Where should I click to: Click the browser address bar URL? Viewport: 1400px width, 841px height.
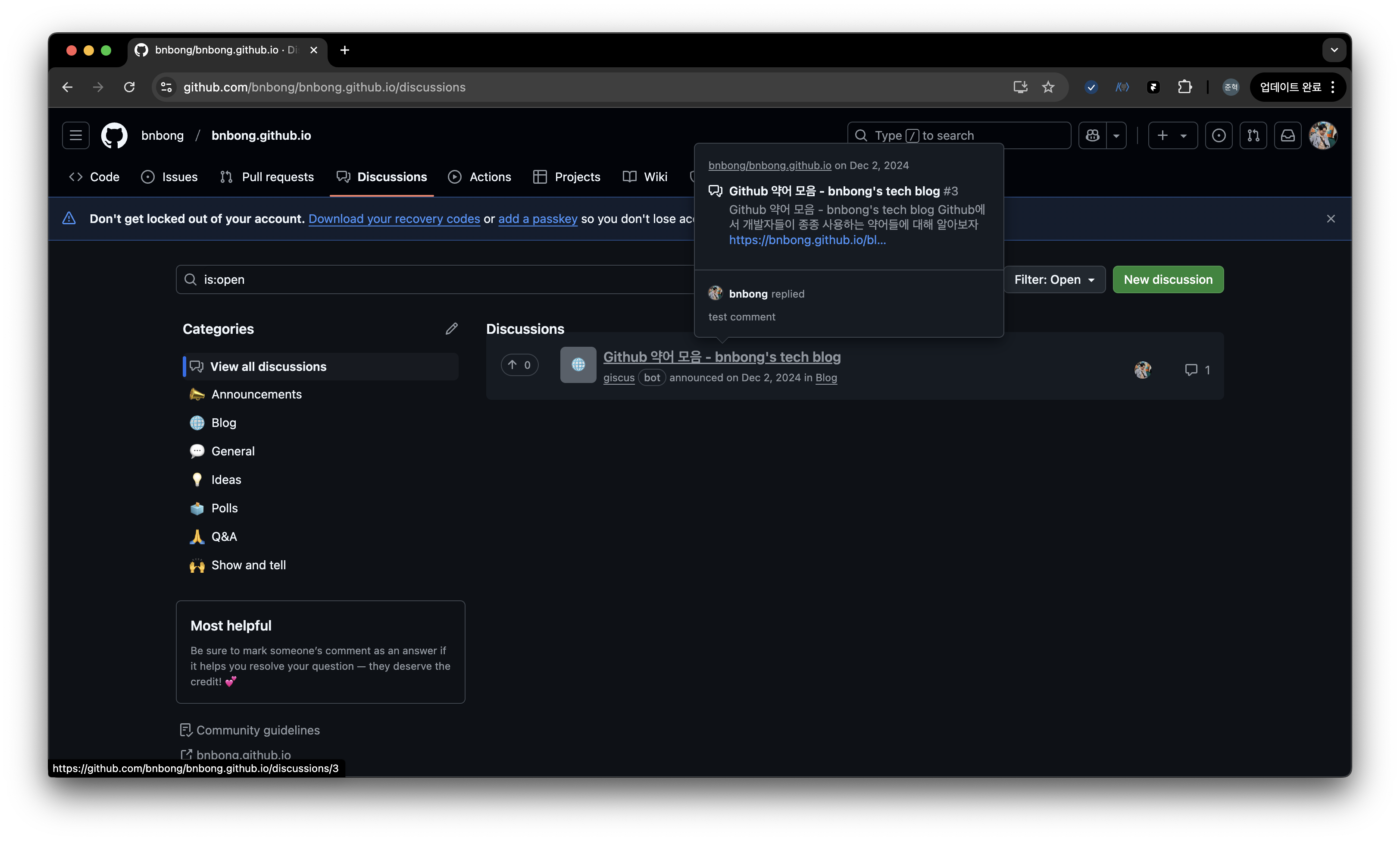[325, 87]
